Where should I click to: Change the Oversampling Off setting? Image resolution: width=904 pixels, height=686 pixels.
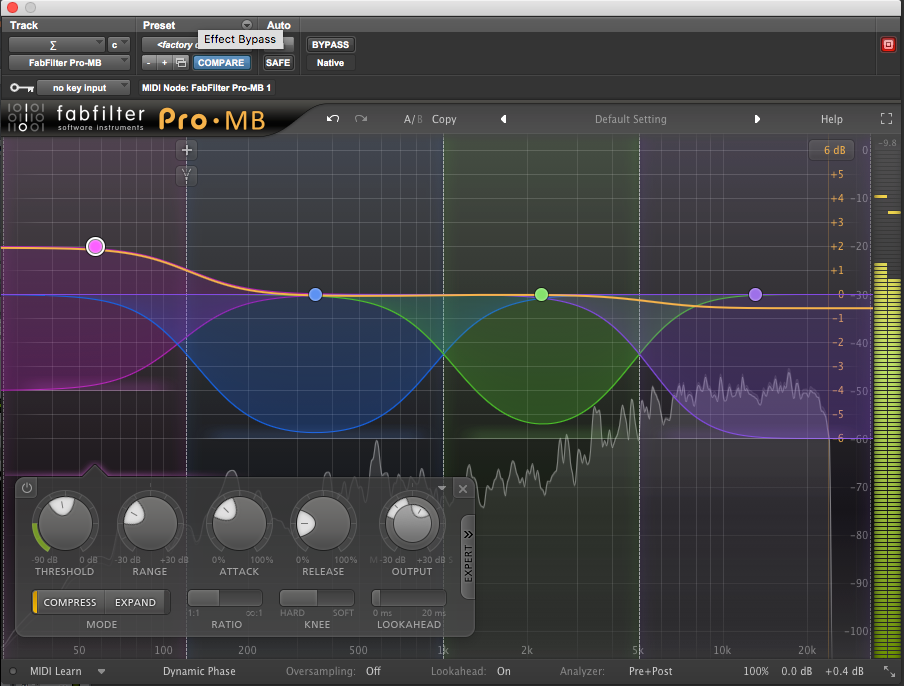click(x=373, y=671)
